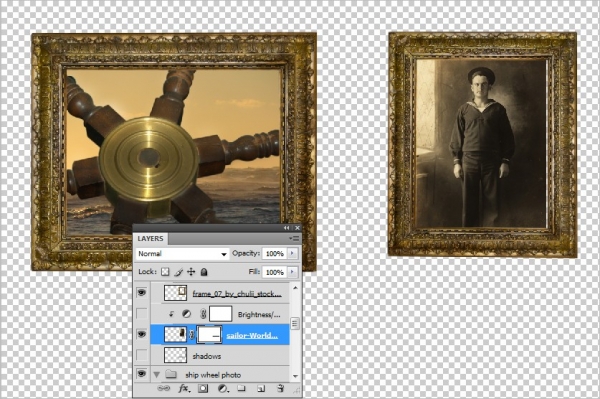Hide the ship wheel photo group

coord(142,374)
